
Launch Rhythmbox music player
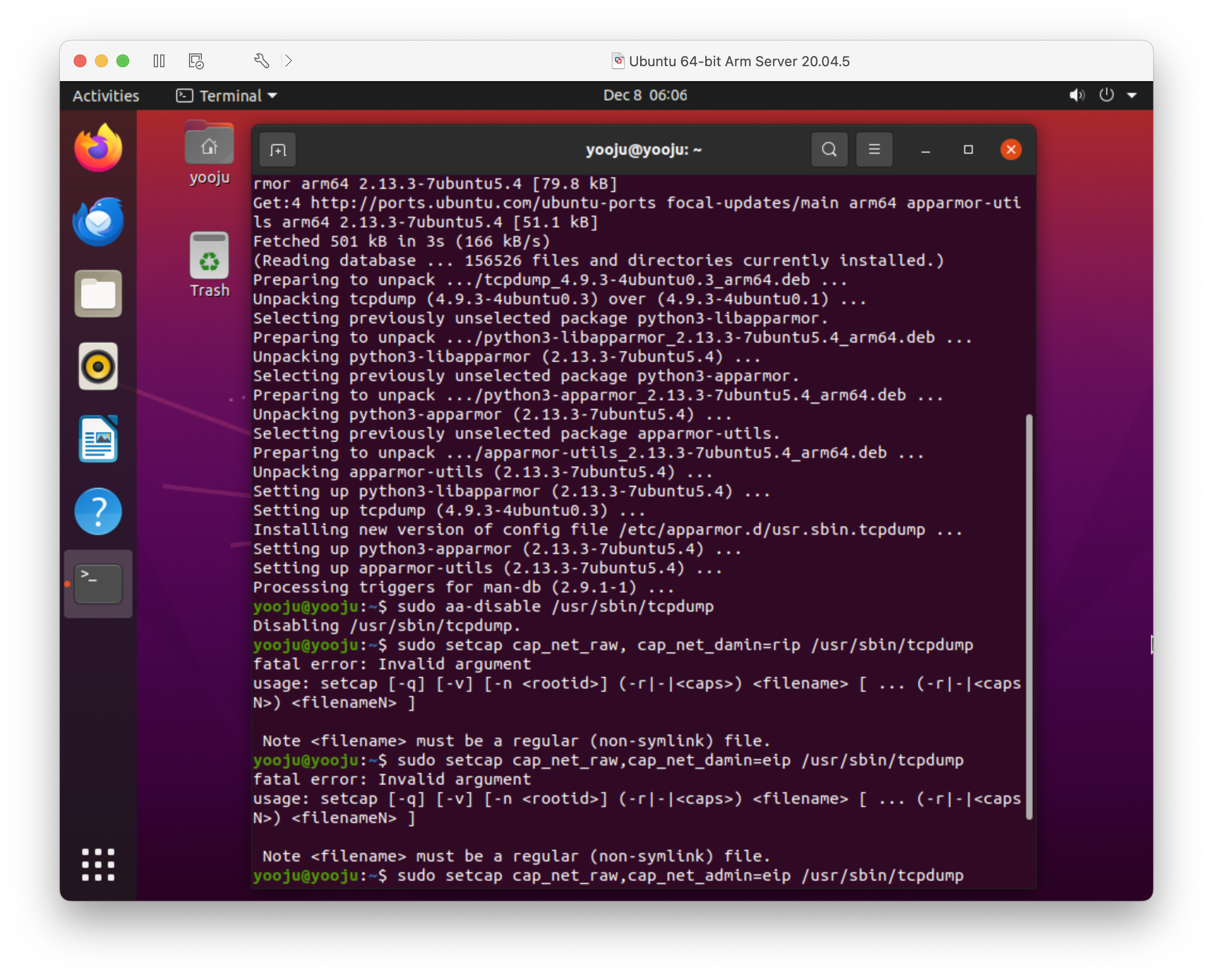[98, 366]
